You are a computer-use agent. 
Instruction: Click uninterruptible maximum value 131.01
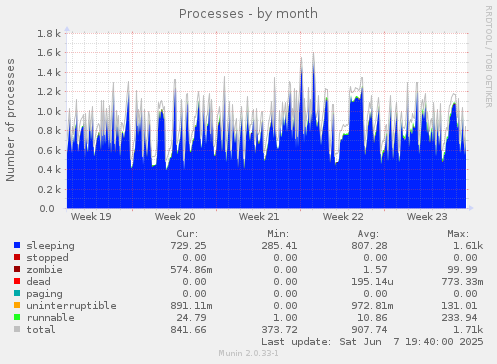[x=459, y=306]
